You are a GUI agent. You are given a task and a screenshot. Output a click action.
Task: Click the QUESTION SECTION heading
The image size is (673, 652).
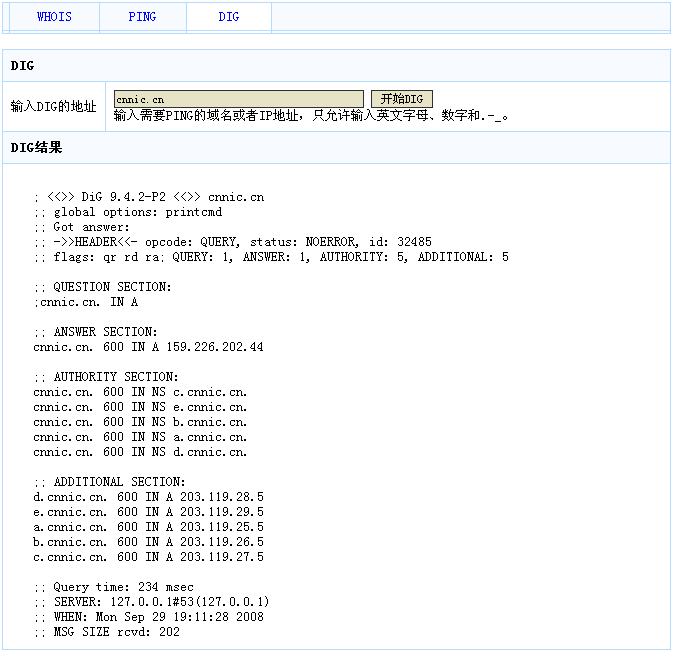tap(102, 287)
